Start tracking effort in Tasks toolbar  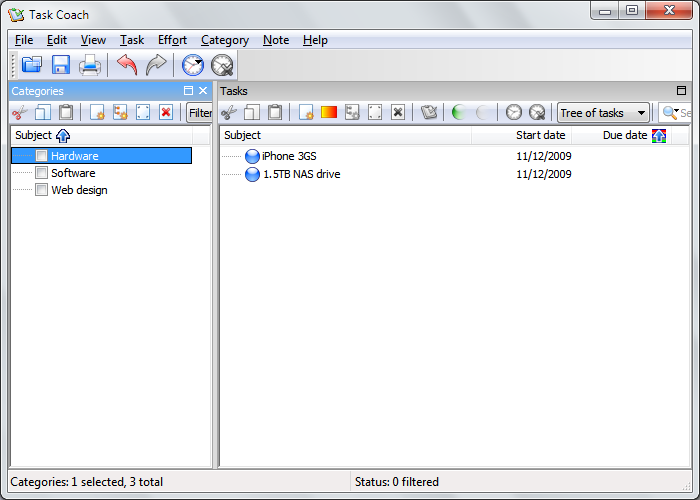pos(514,112)
